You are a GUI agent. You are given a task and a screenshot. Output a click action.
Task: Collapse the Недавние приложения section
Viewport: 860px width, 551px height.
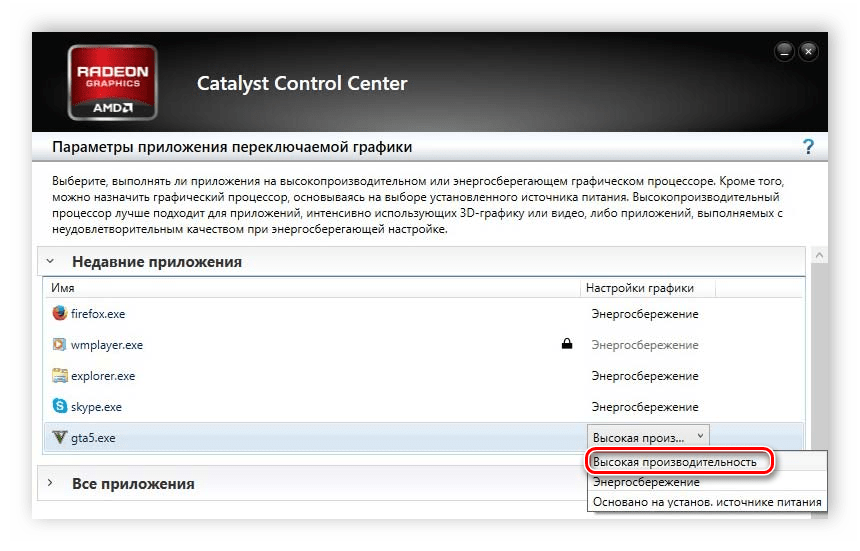pyautogui.click(x=50, y=262)
